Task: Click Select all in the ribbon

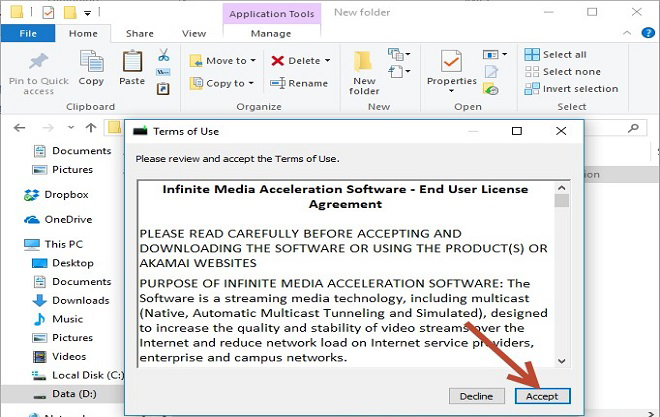Action: click(556, 54)
